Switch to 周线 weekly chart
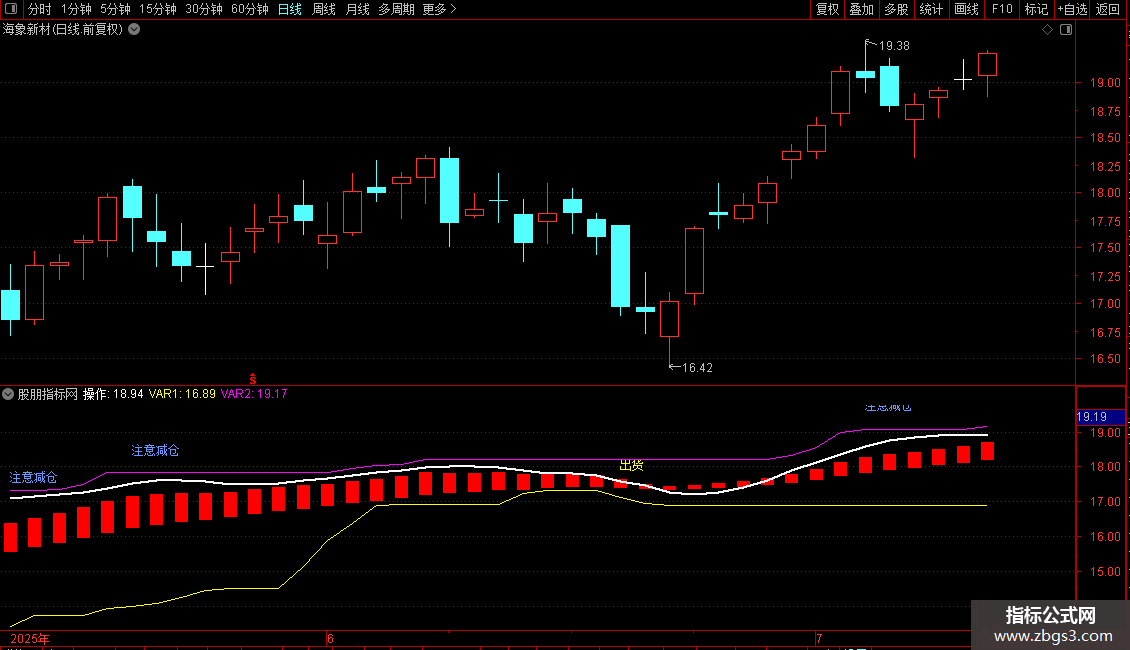1130x650 pixels. coord(324,9)
